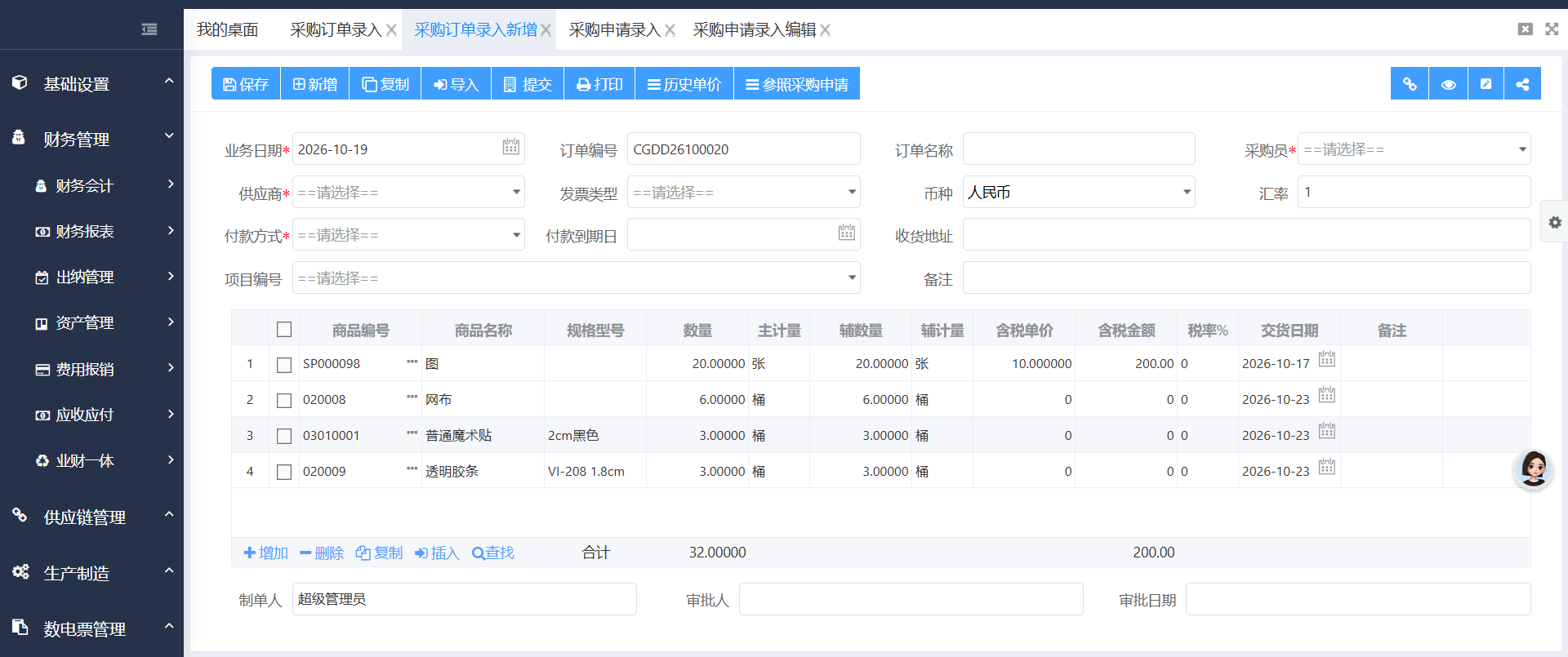The image size is (1568, 657).
Task: Open product lookup ellipsis for SP000098
Action: coord(412,361)
